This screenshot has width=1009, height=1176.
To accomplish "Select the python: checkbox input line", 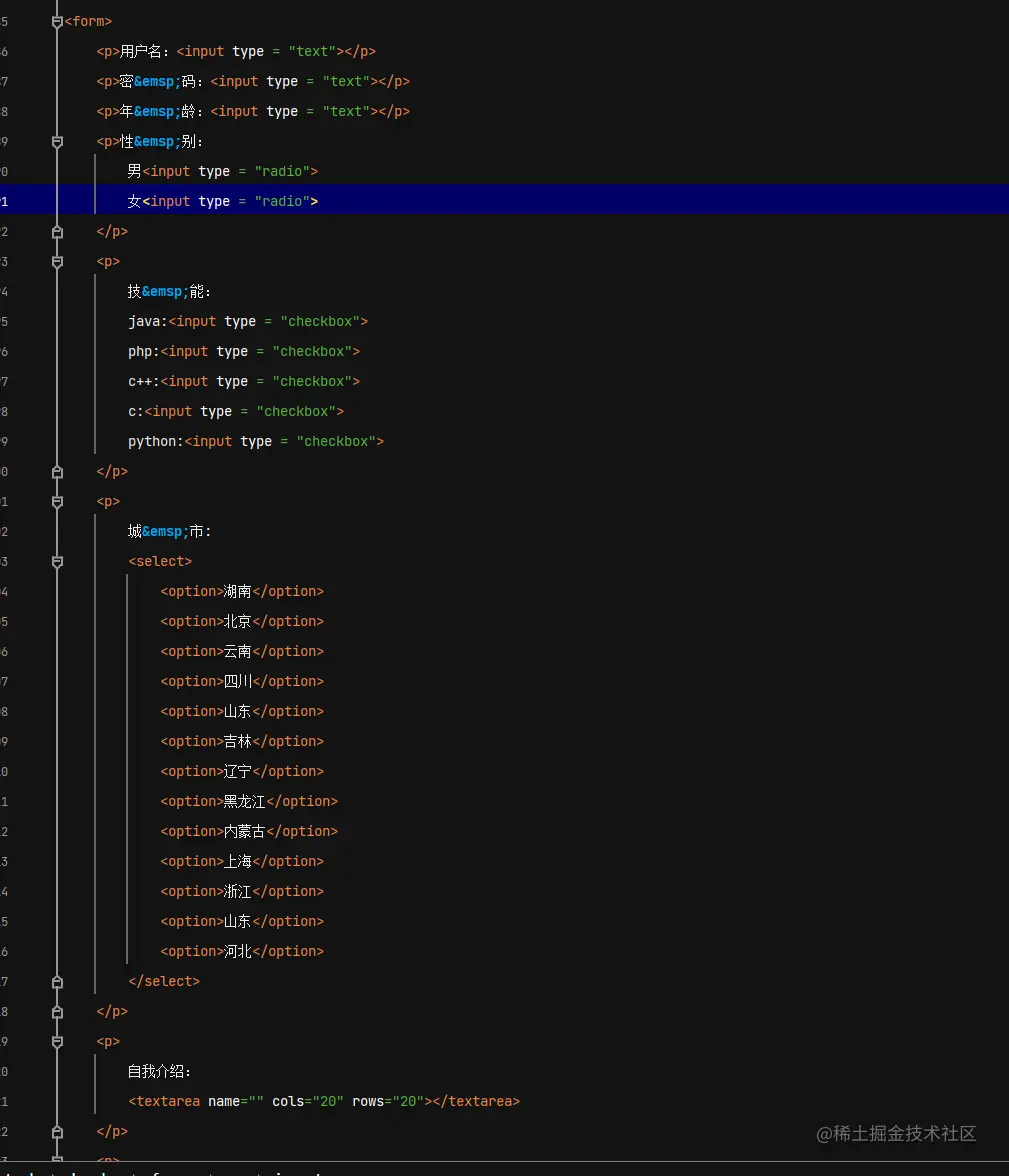I will click(x=256, y=442).
